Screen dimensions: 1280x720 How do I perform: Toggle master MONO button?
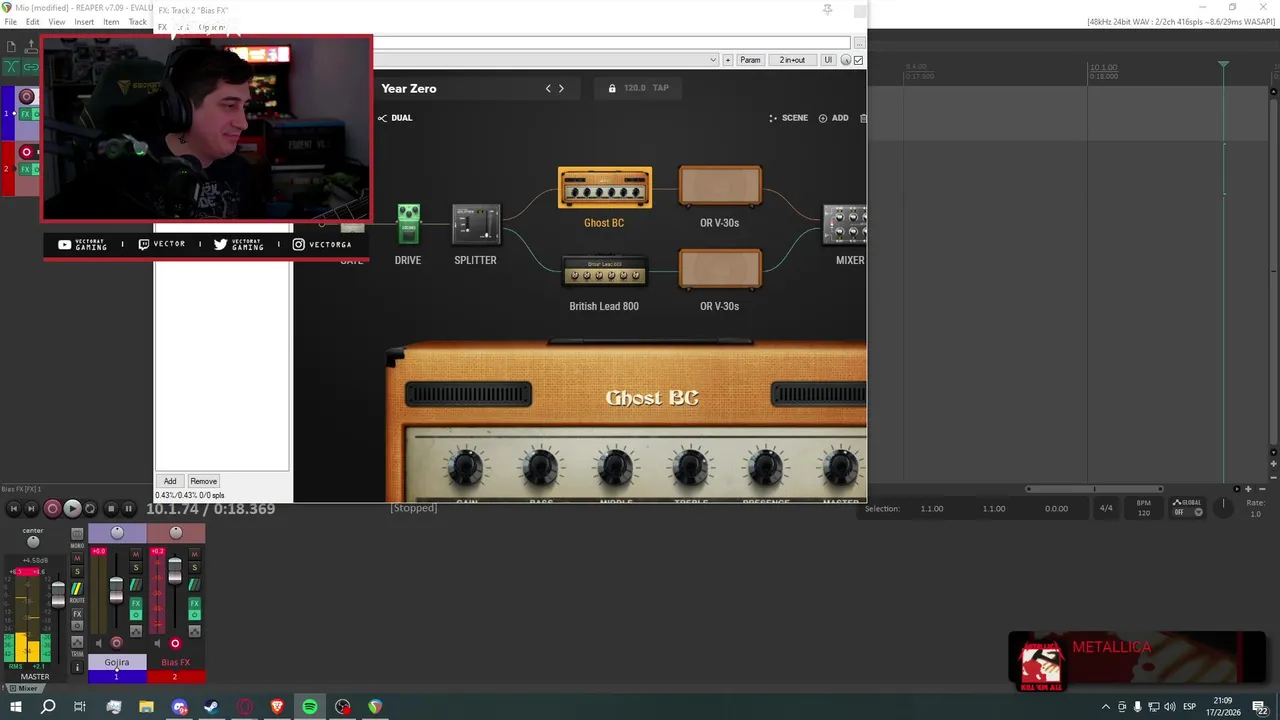click(77, 534)
